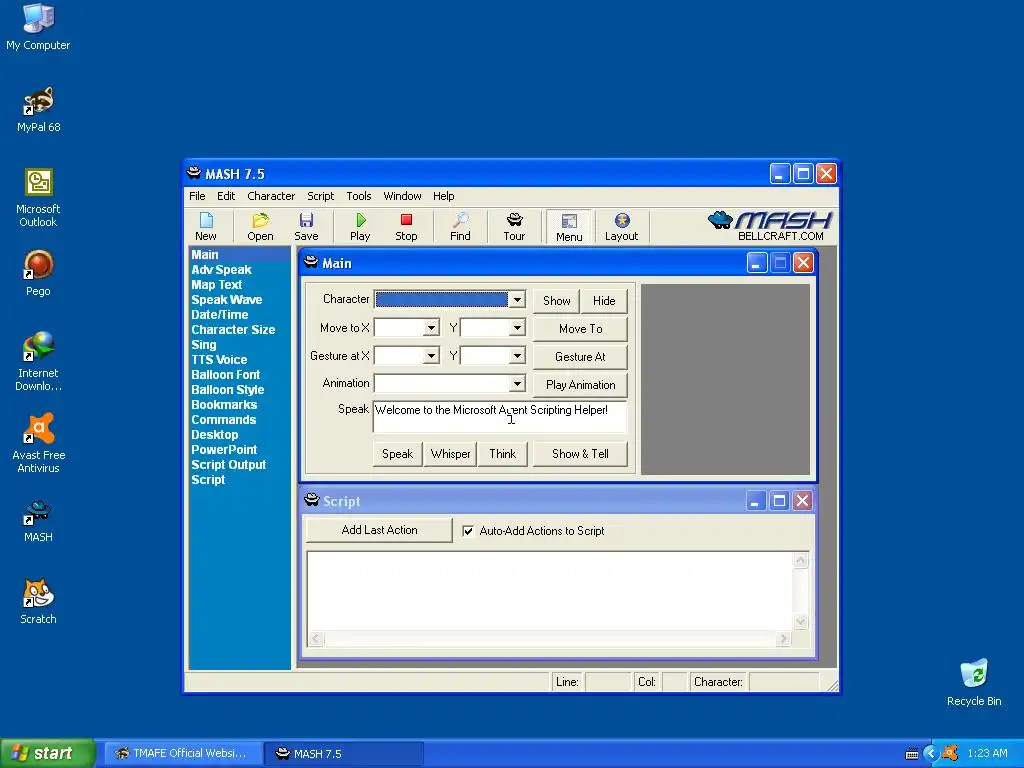Viewport: 1024px width, 768px height.
Task: Click the Think button
Action: [x=503, y=454]
